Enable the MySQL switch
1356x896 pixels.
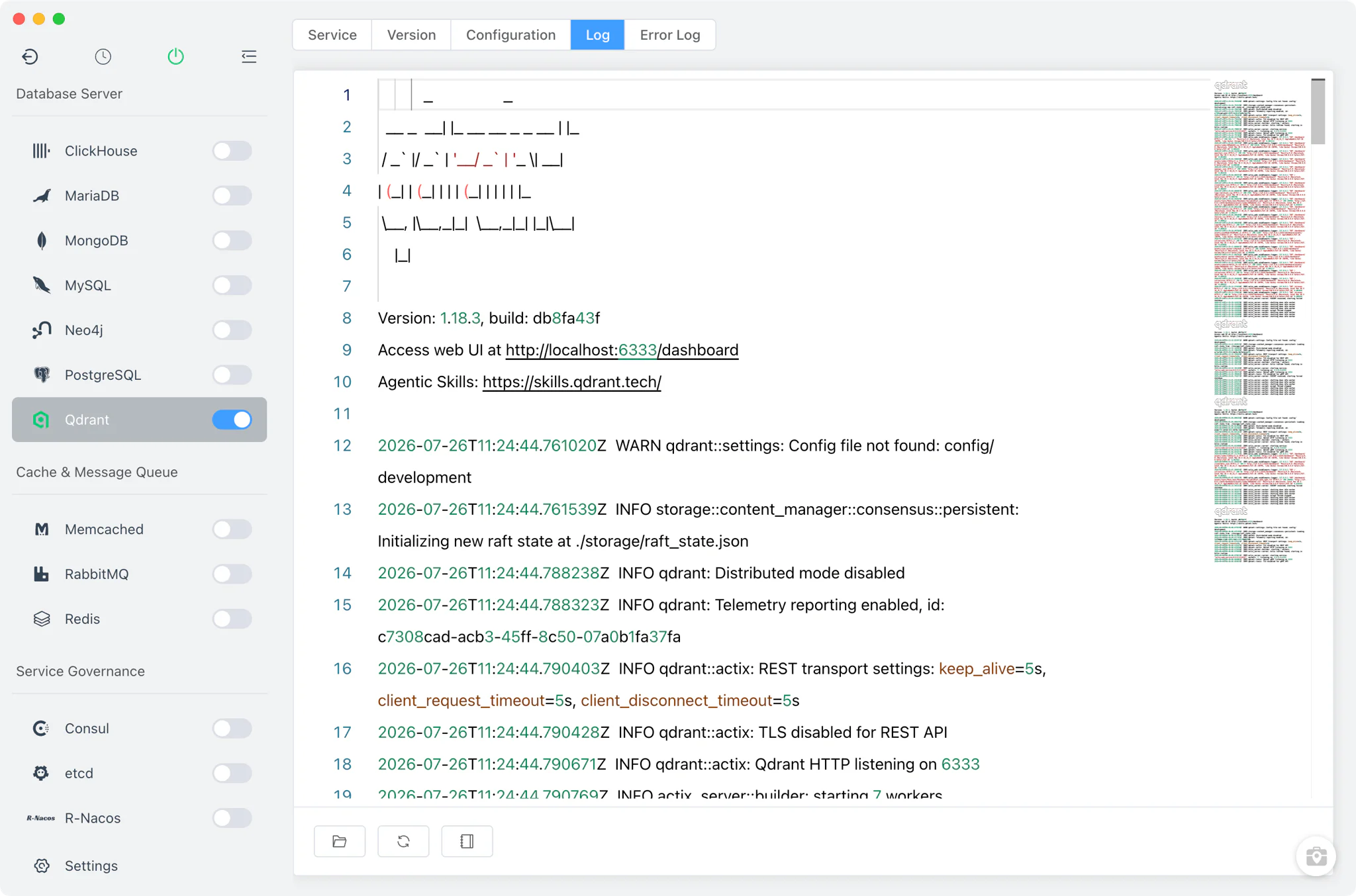232,285
